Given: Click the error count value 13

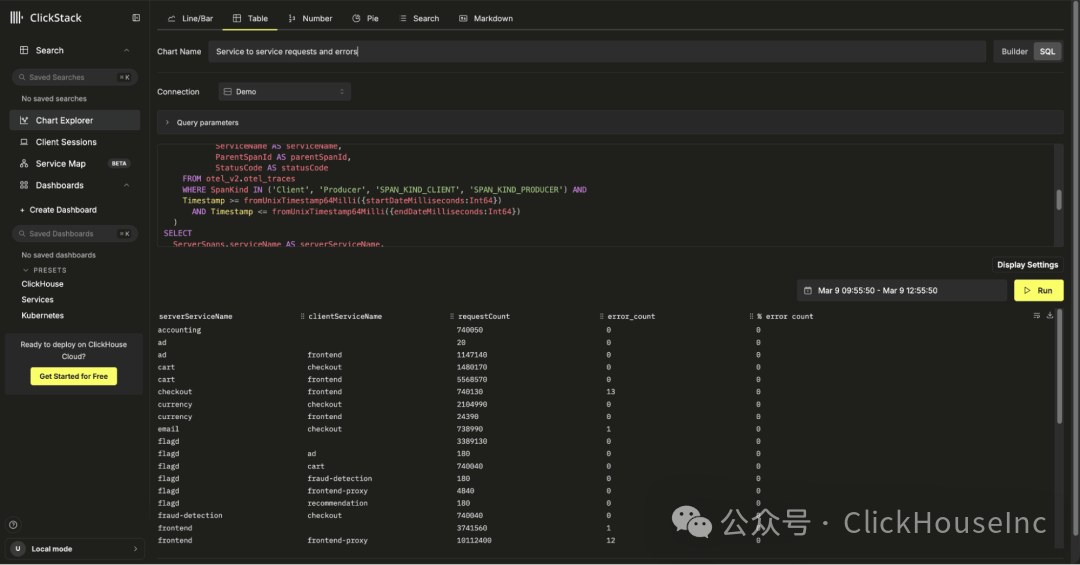Looking at the screenshot, I should 611,391.
